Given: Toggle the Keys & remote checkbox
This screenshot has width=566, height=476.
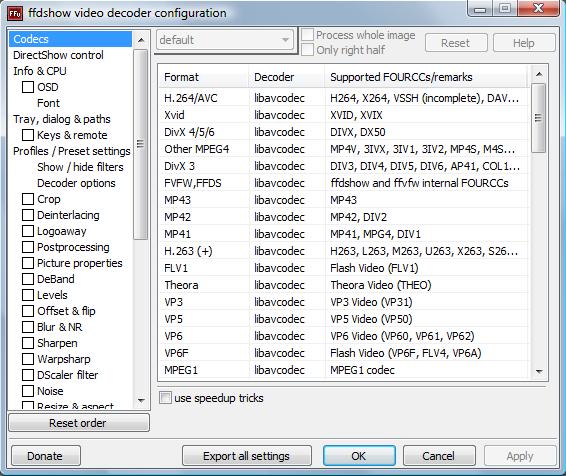Looking at the screenshot, I should click(28, 135).
